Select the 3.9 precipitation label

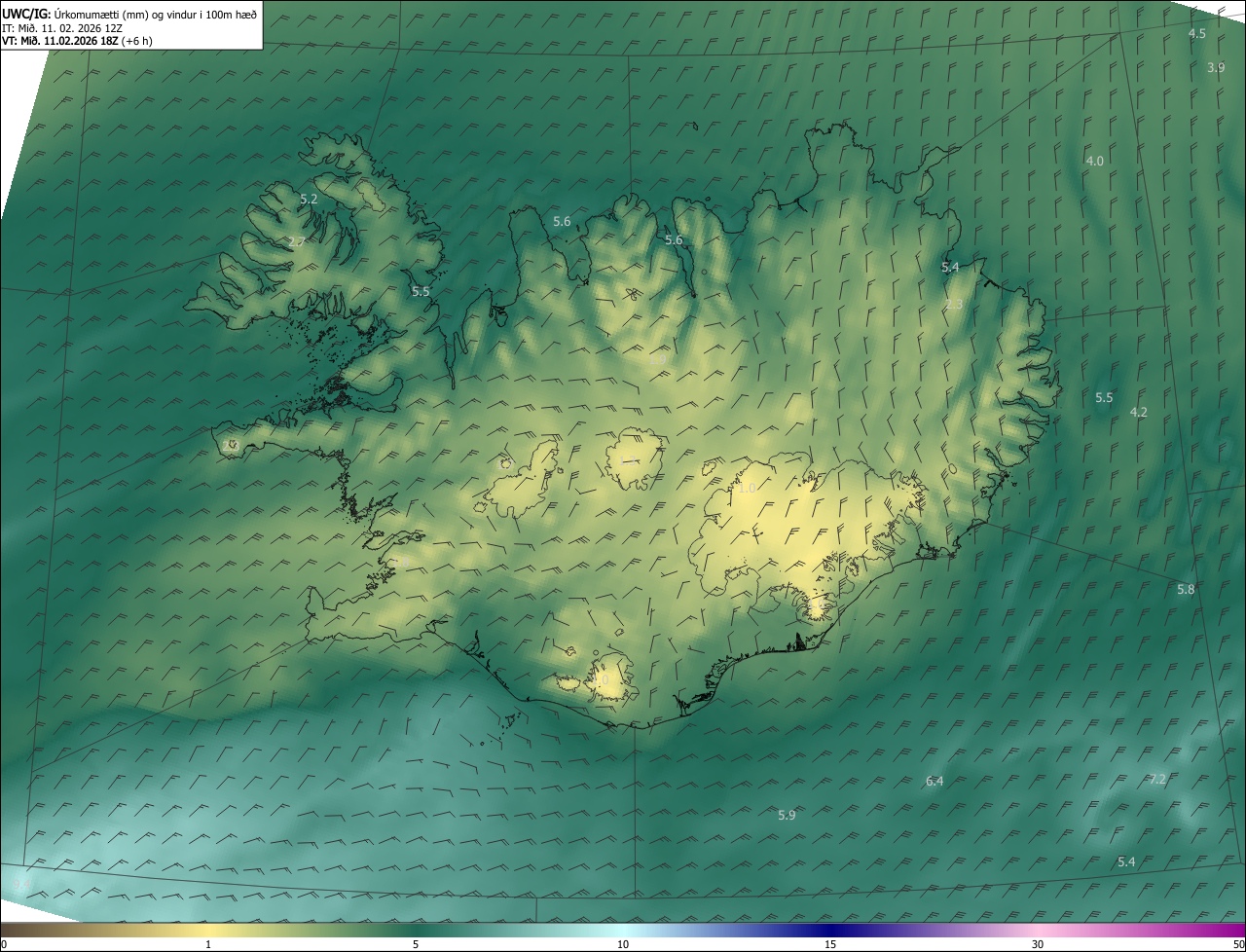click(1216, 67)
